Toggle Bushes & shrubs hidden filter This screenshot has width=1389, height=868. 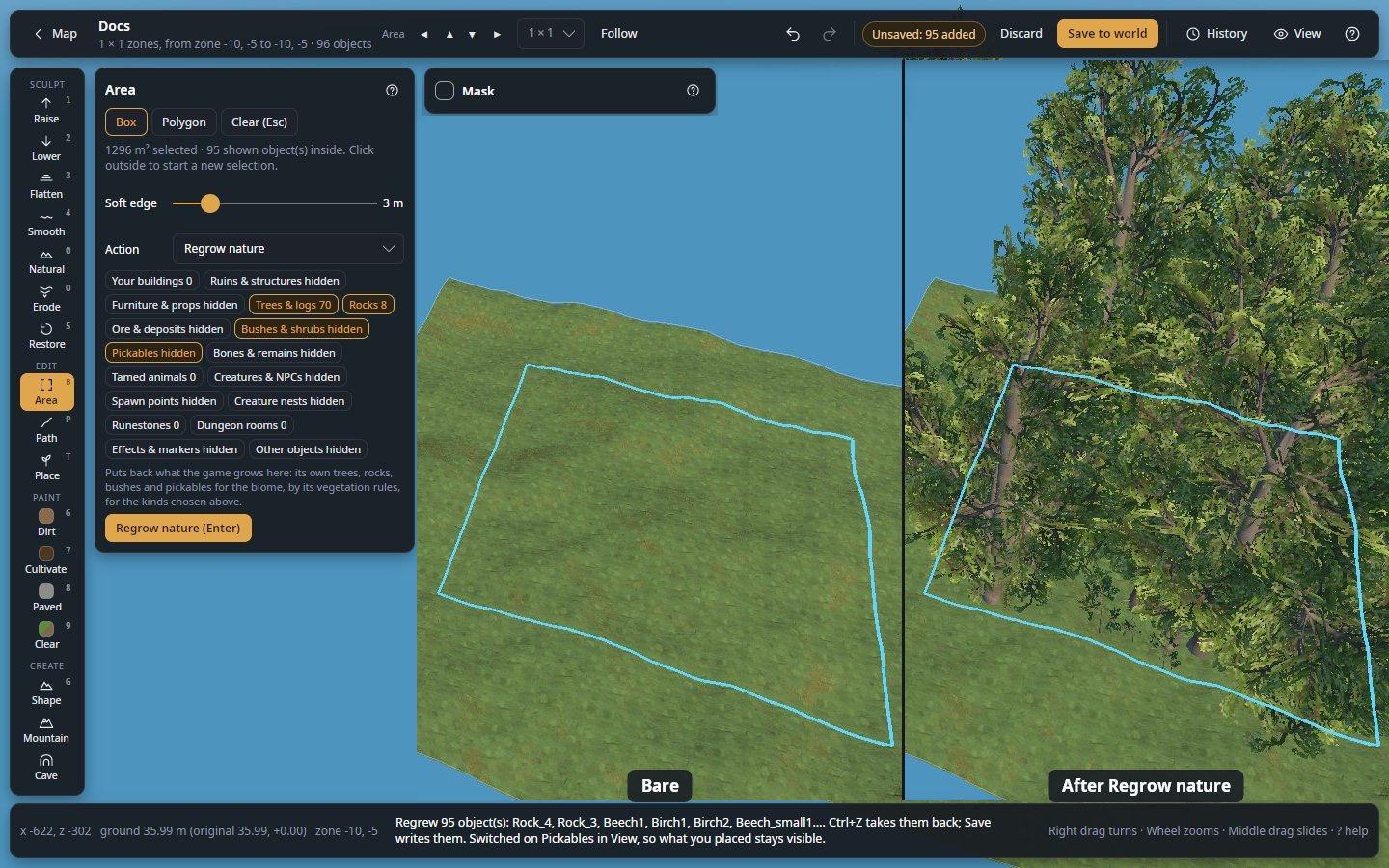tap(302, 329)
